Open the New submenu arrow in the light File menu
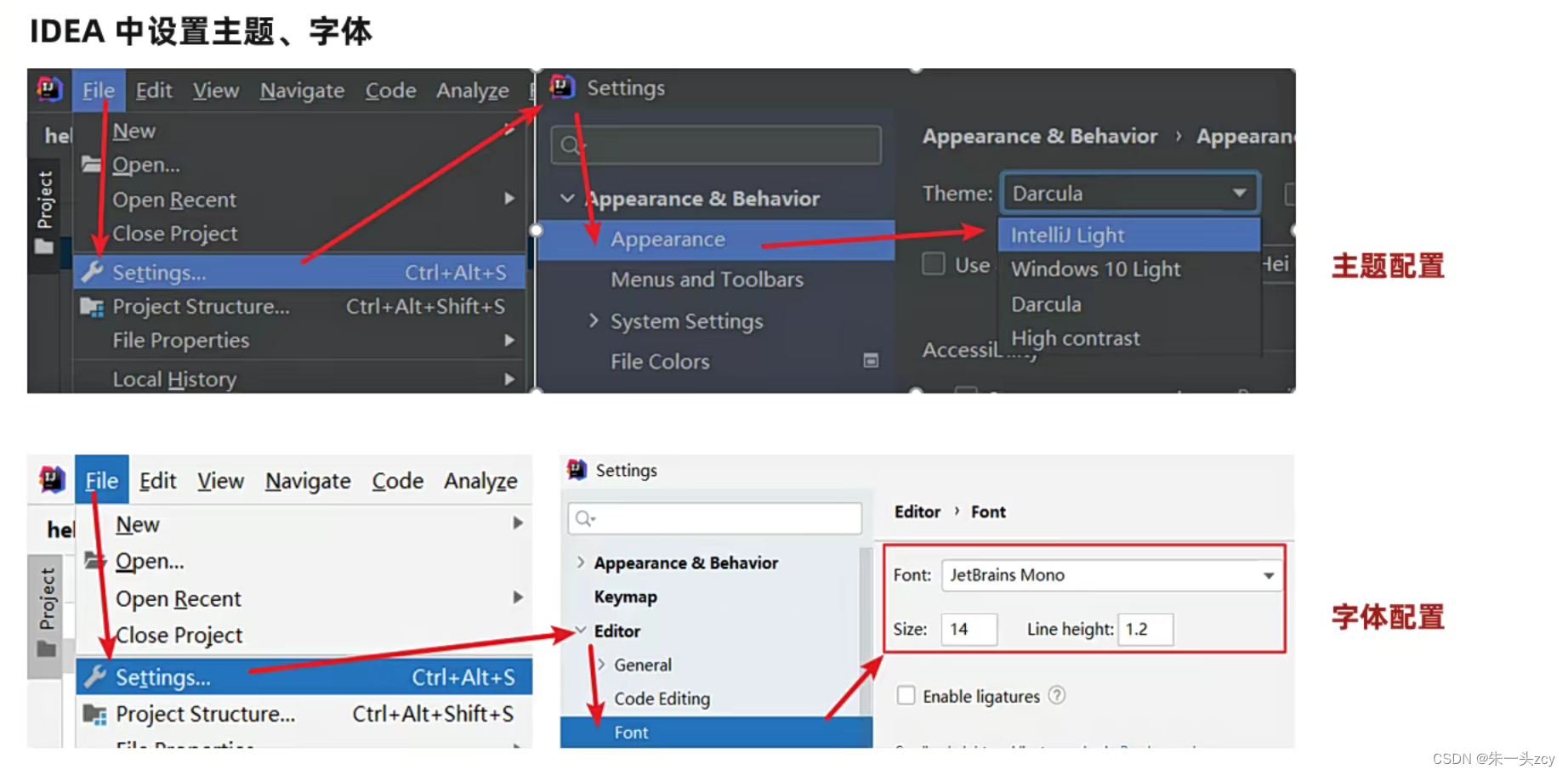Image resolution: width=1568 pixels, height=775 pixels. (517, 523)
